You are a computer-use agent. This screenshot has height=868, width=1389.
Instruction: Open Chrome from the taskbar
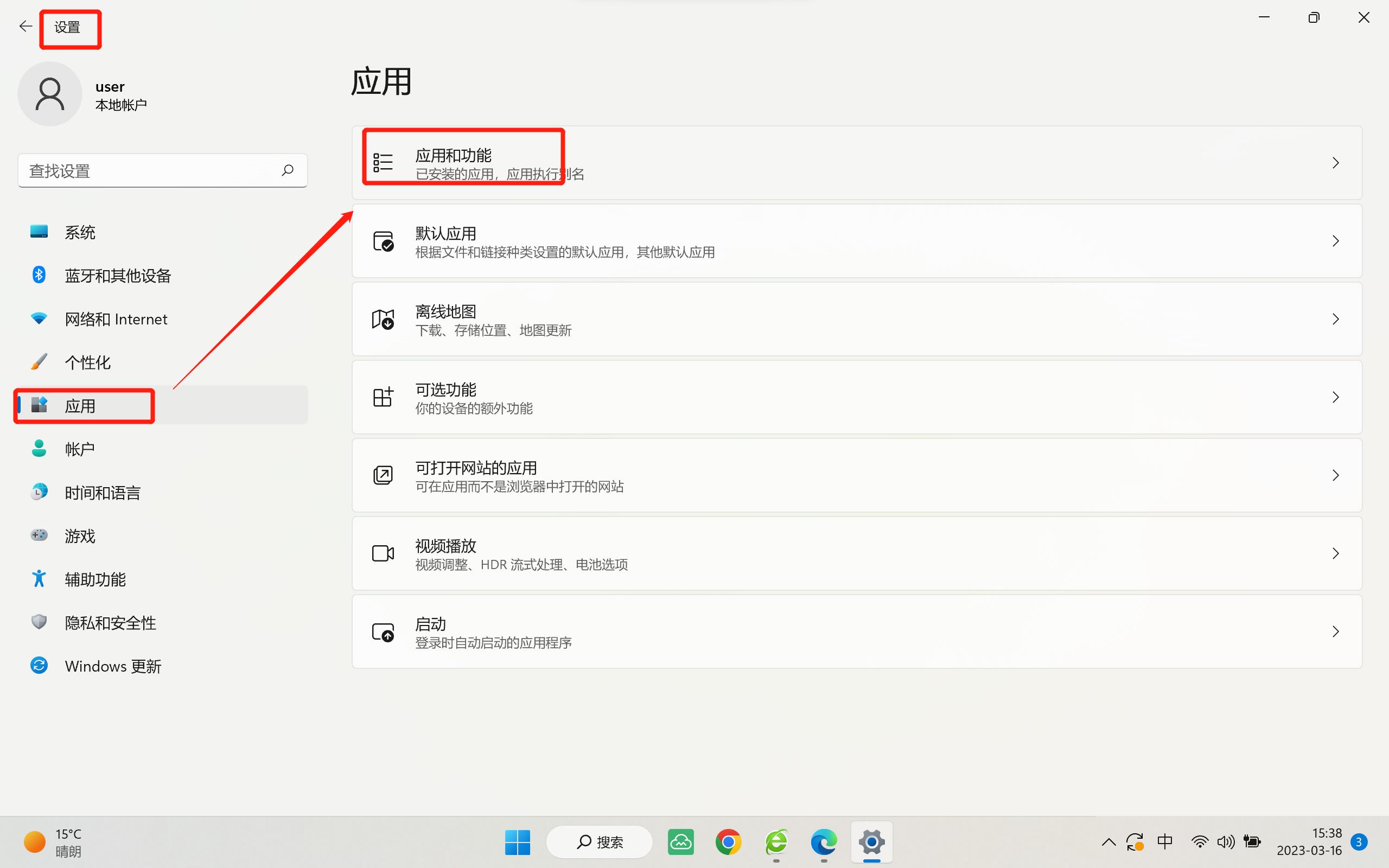click(x=728, y=841)
